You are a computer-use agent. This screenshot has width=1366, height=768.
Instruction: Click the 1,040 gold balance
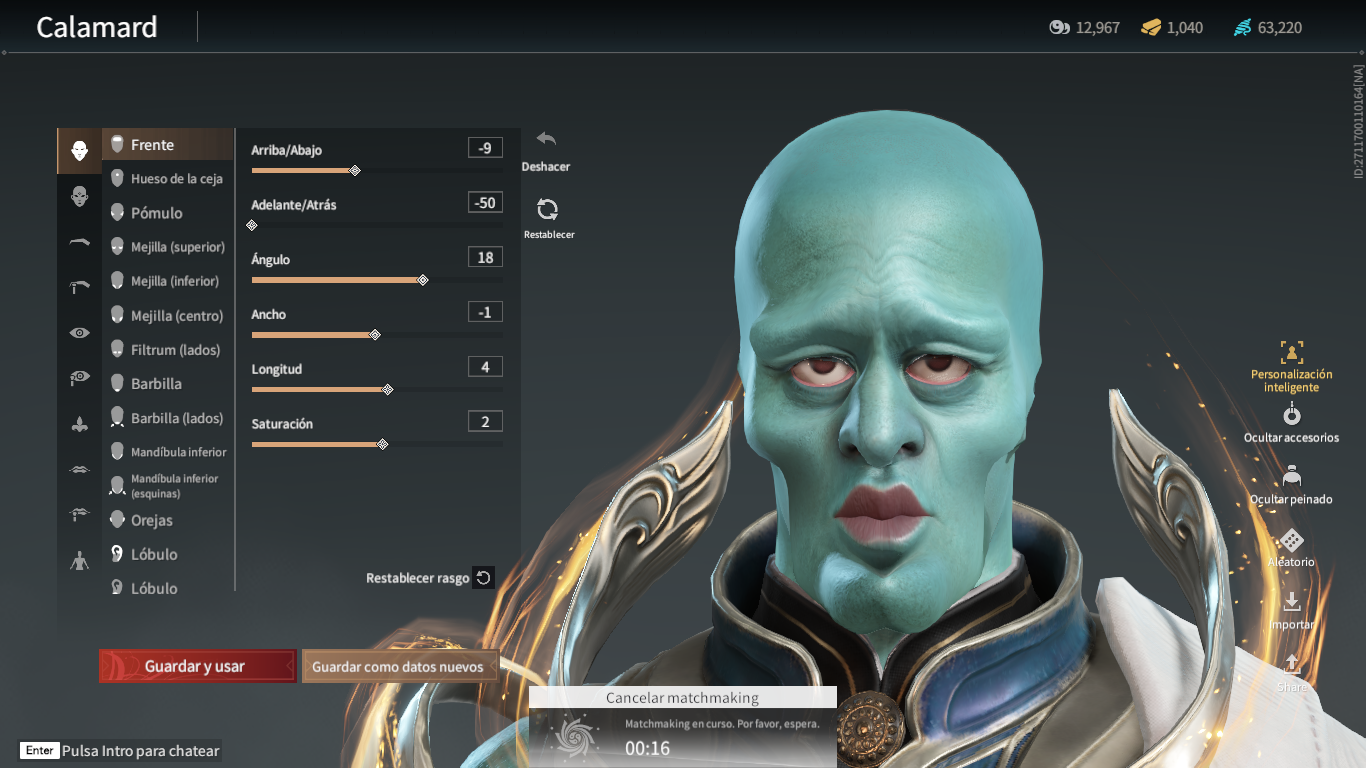[x=1185, y=28]
